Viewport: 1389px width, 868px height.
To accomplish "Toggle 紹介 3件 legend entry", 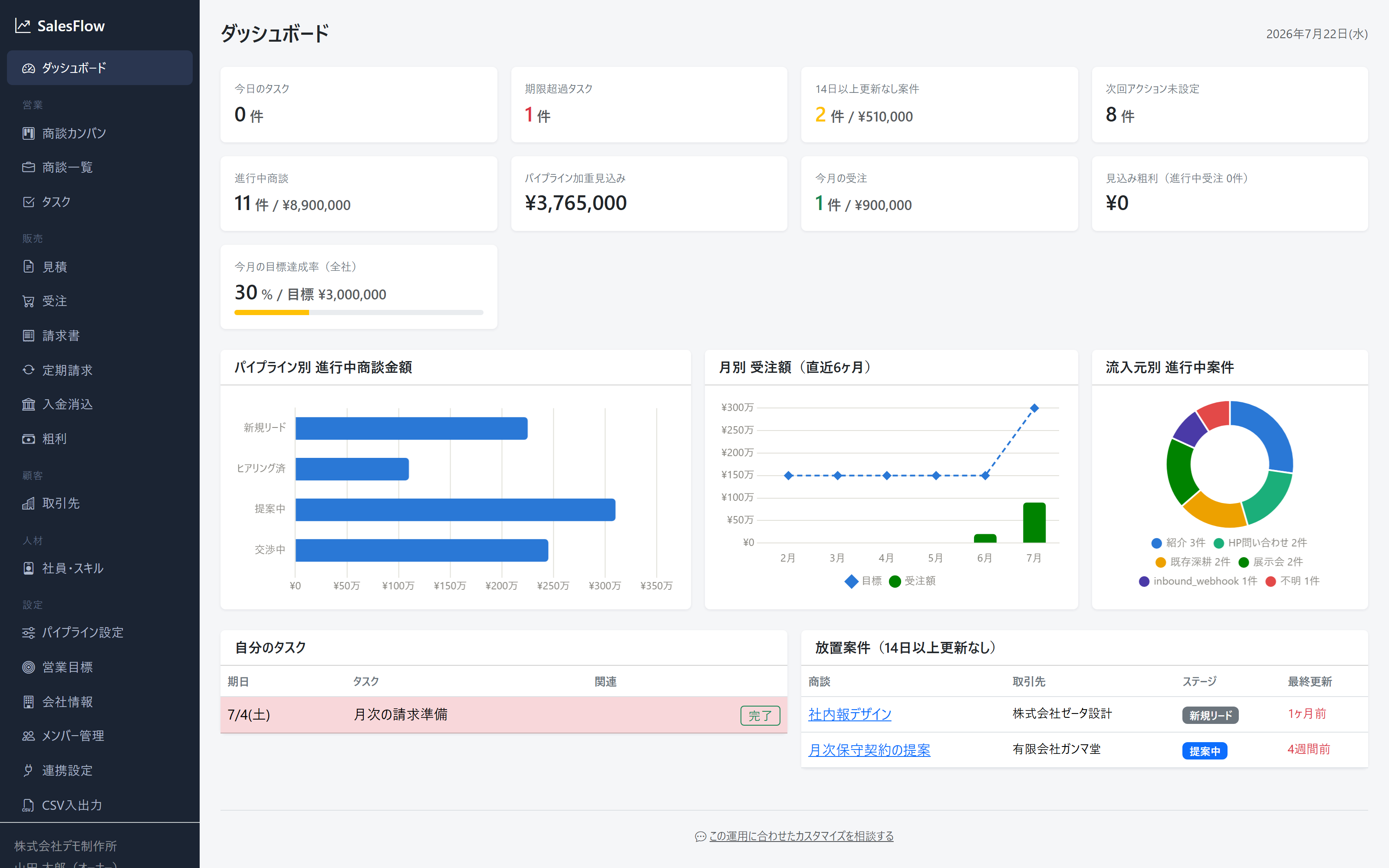I will (1178, 542).
